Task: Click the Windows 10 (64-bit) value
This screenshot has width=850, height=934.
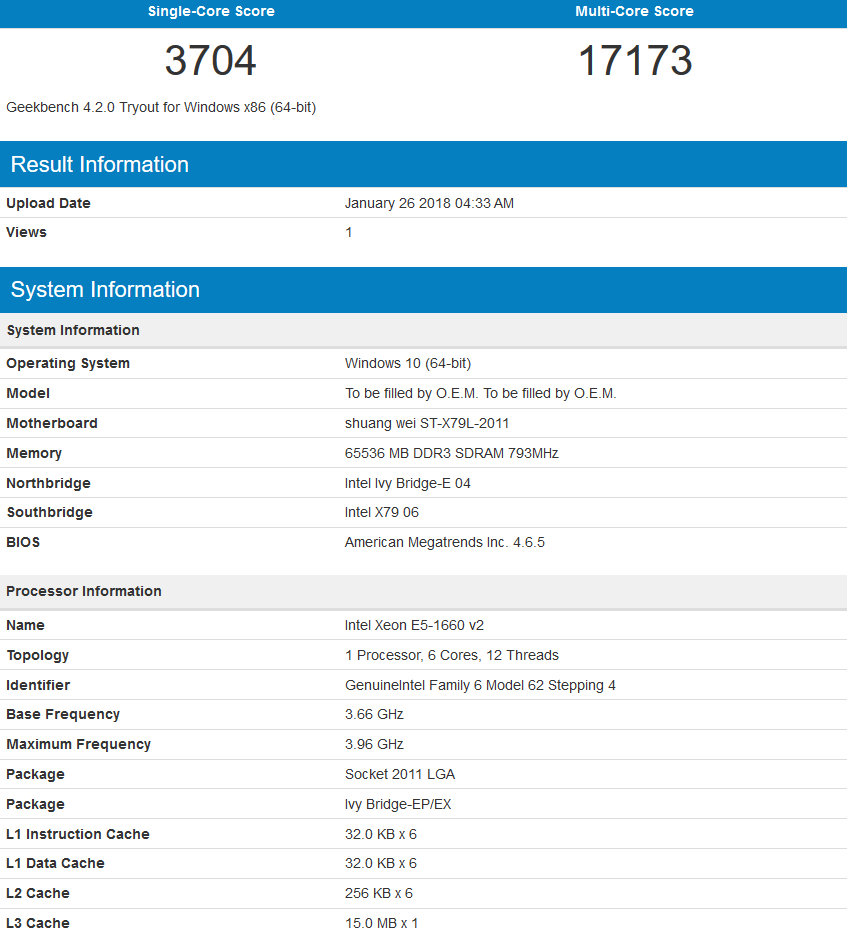Action: tap(408, 363)
